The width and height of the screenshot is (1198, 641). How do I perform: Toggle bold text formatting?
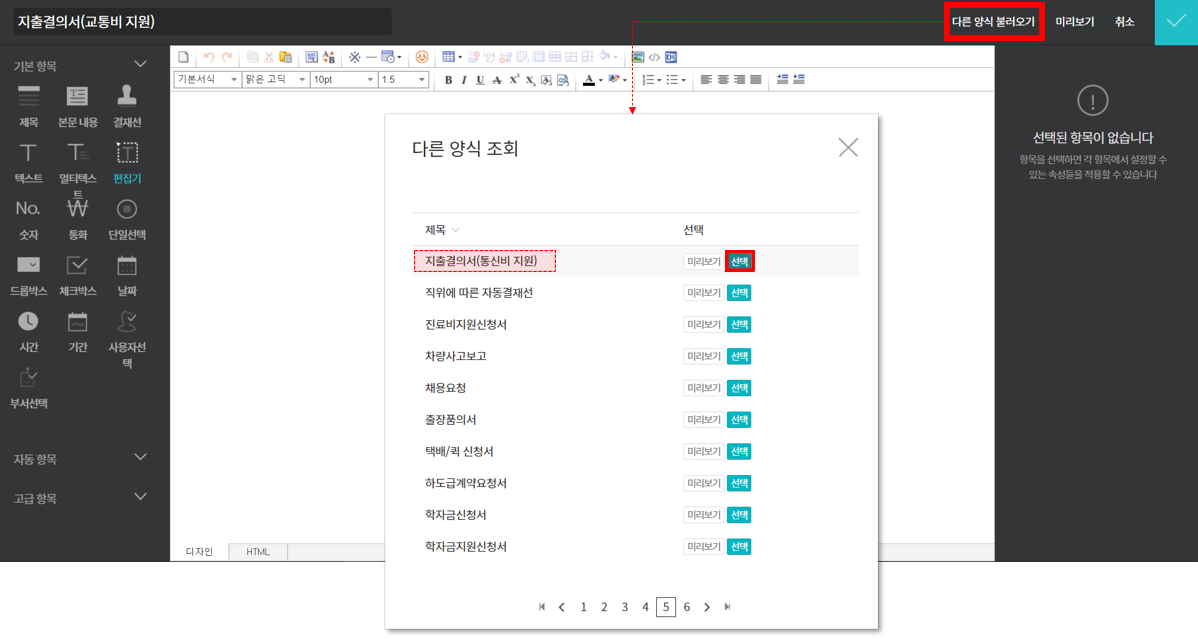[x=448, y=80]
